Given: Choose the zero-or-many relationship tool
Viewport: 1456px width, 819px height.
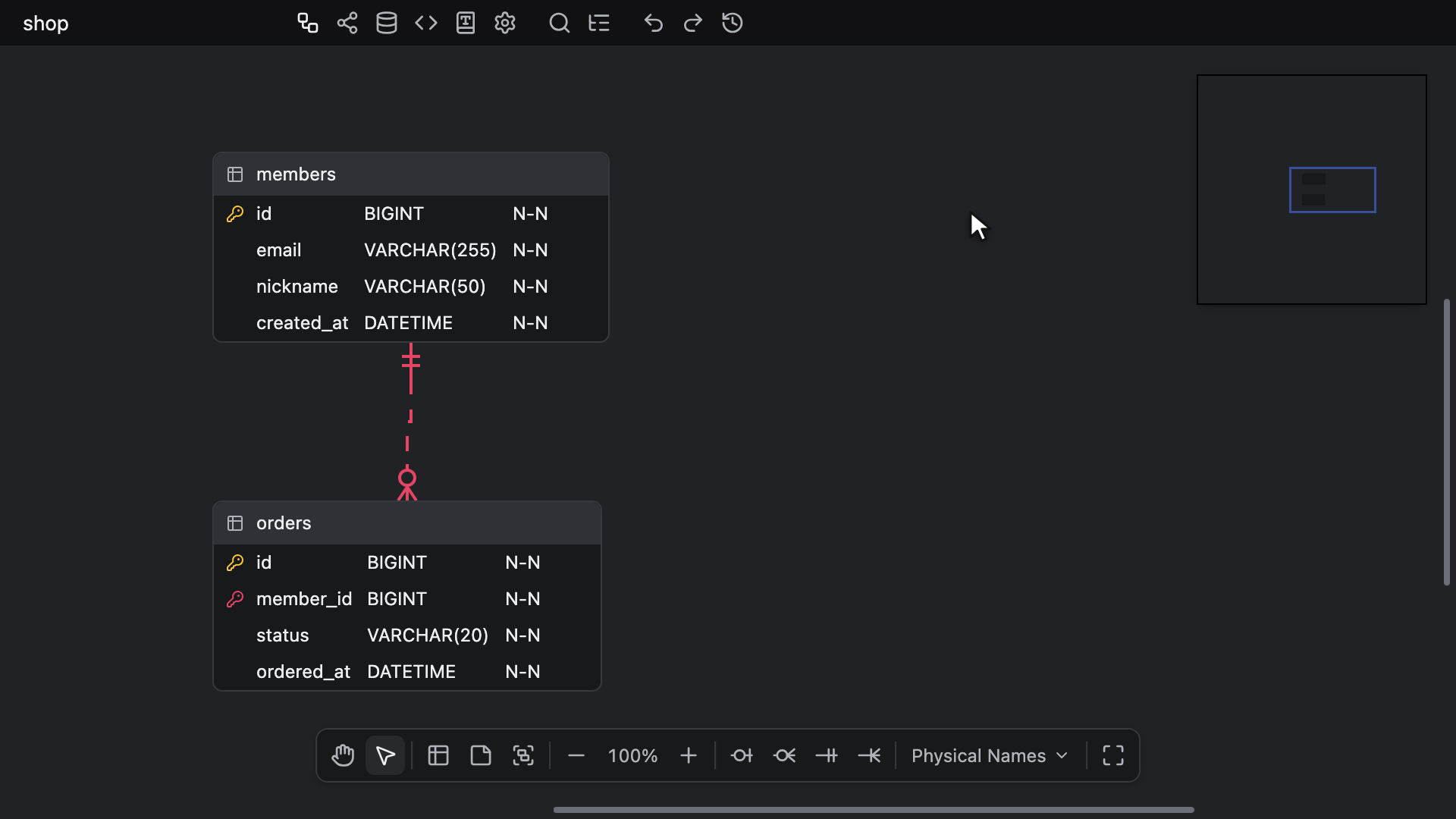Looking at the screenshot, I should 784,755.
